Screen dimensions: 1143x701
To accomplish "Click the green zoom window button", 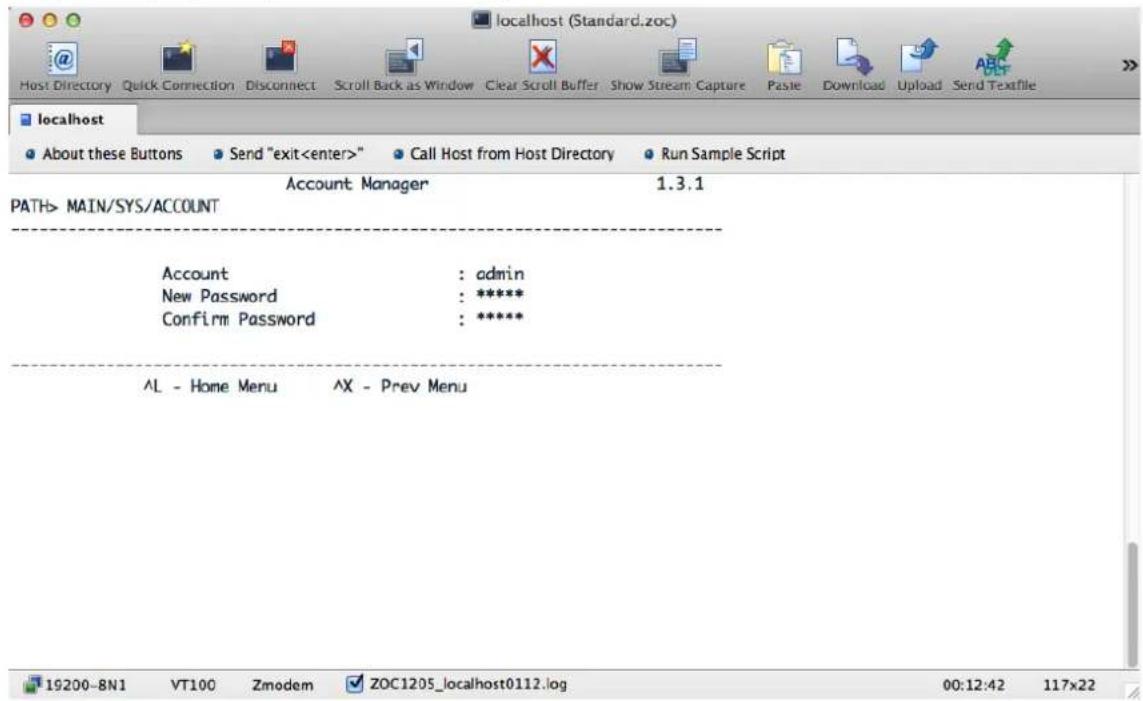I will coord(74,20).
